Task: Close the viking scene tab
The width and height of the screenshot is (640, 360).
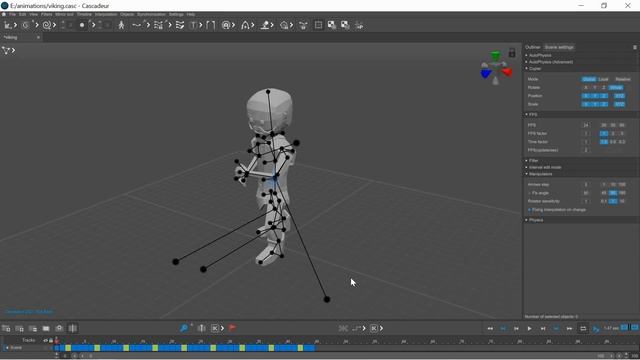Action: coord(38,37)
